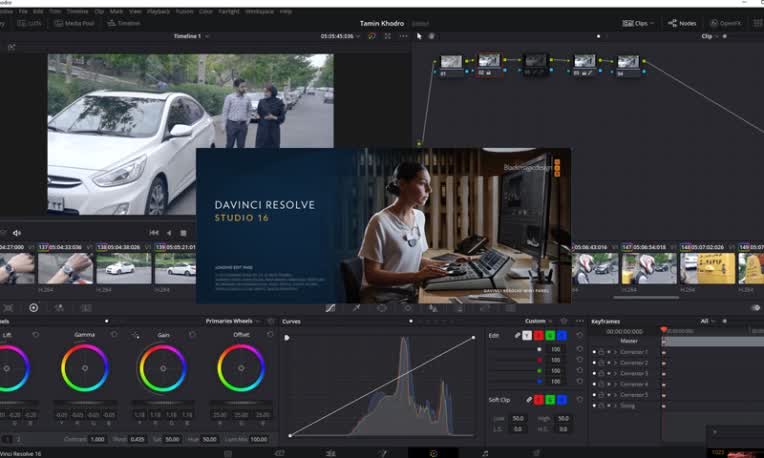764x458 pixels.
Task: Toggle the palette switch at far right of toolbar
Action: click(x=755, y=308)
